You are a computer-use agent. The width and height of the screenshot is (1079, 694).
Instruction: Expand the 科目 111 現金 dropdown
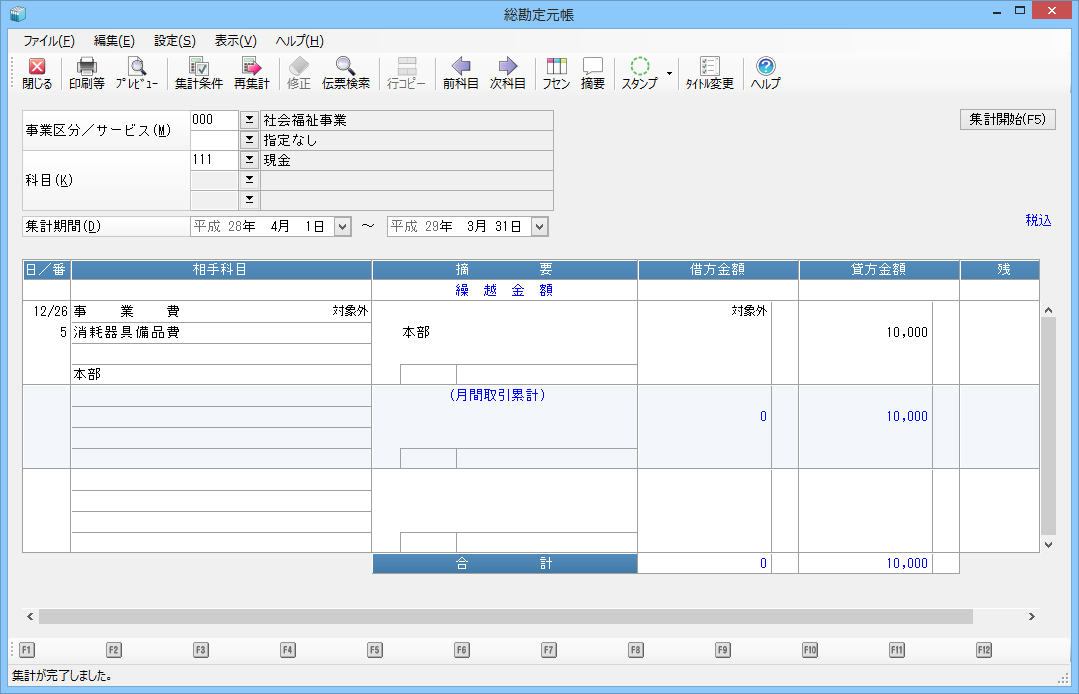[249, 160]
